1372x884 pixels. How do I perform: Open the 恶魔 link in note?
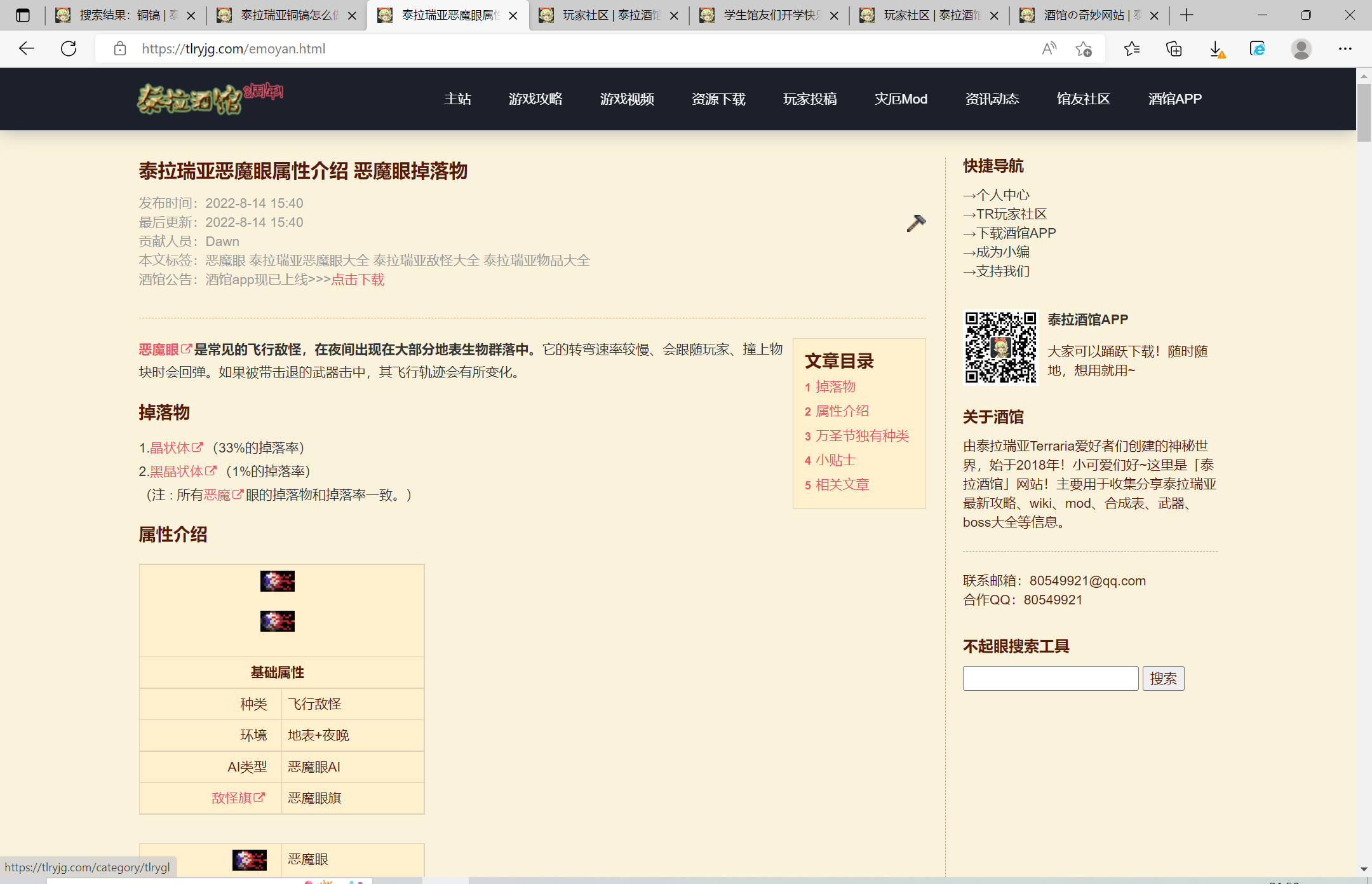pyautogui.click(x=223, y=494)
